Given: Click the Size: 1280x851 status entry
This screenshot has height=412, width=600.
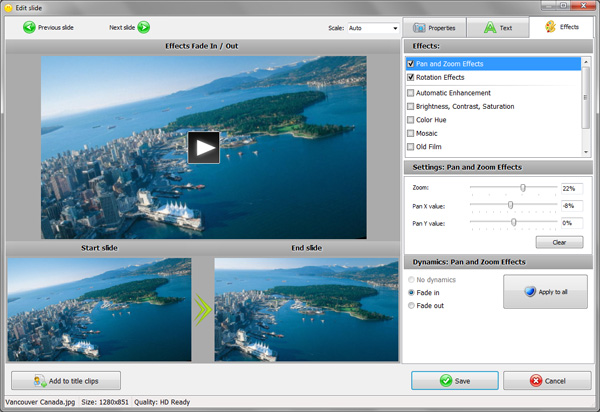Looking at the screenshot, I should 105,402.
